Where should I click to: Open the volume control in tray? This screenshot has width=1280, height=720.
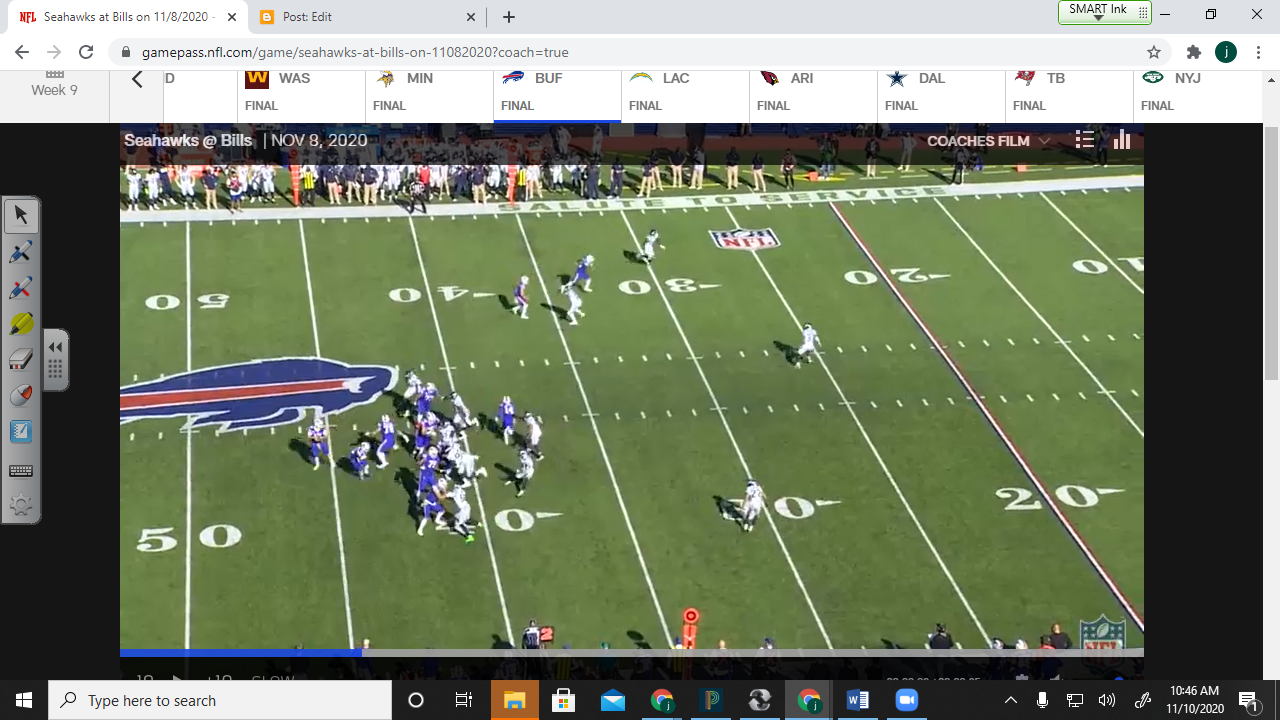(x=1107, y=700)
